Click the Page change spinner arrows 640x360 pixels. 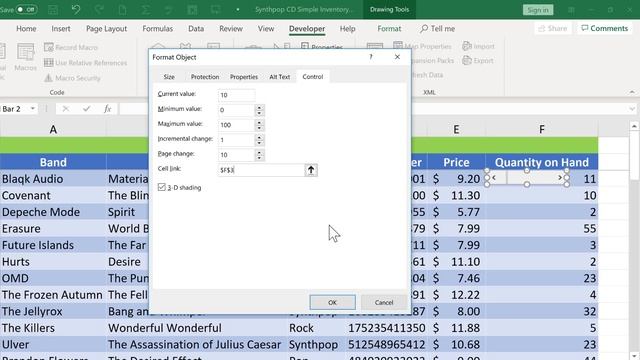(259, 155)
